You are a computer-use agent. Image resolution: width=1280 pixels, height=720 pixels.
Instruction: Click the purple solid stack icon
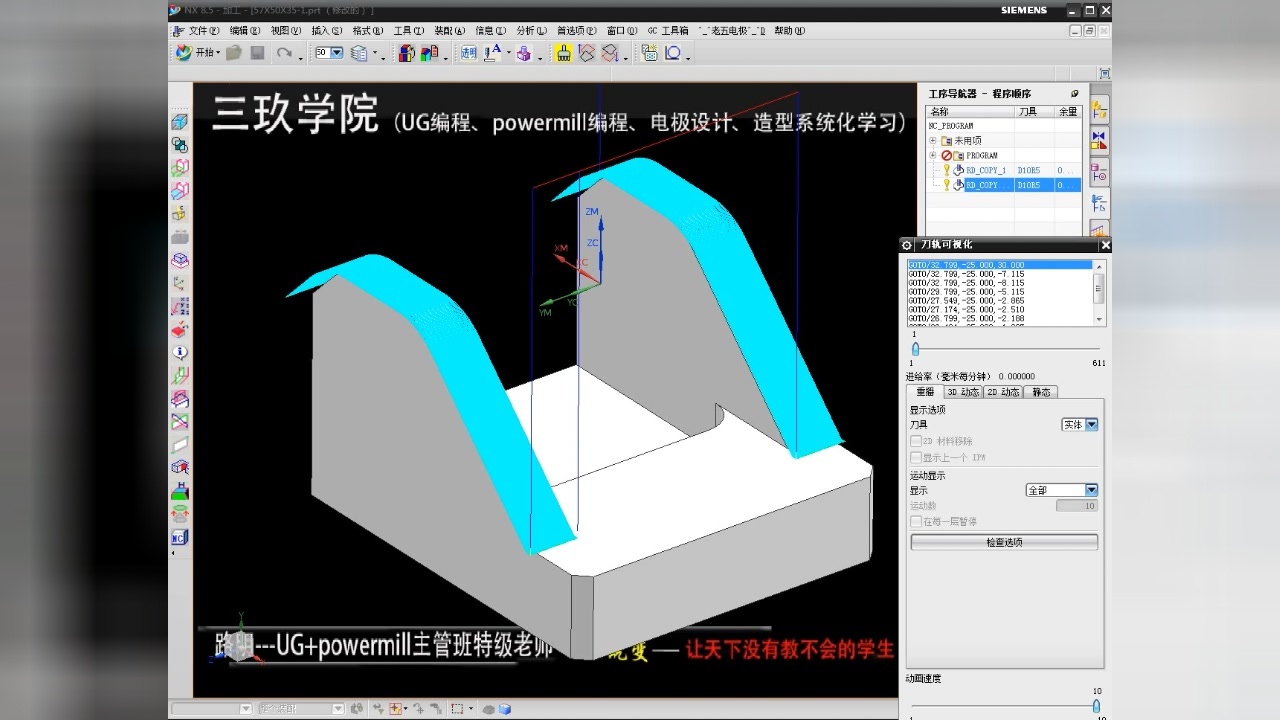tap(523, 52)
